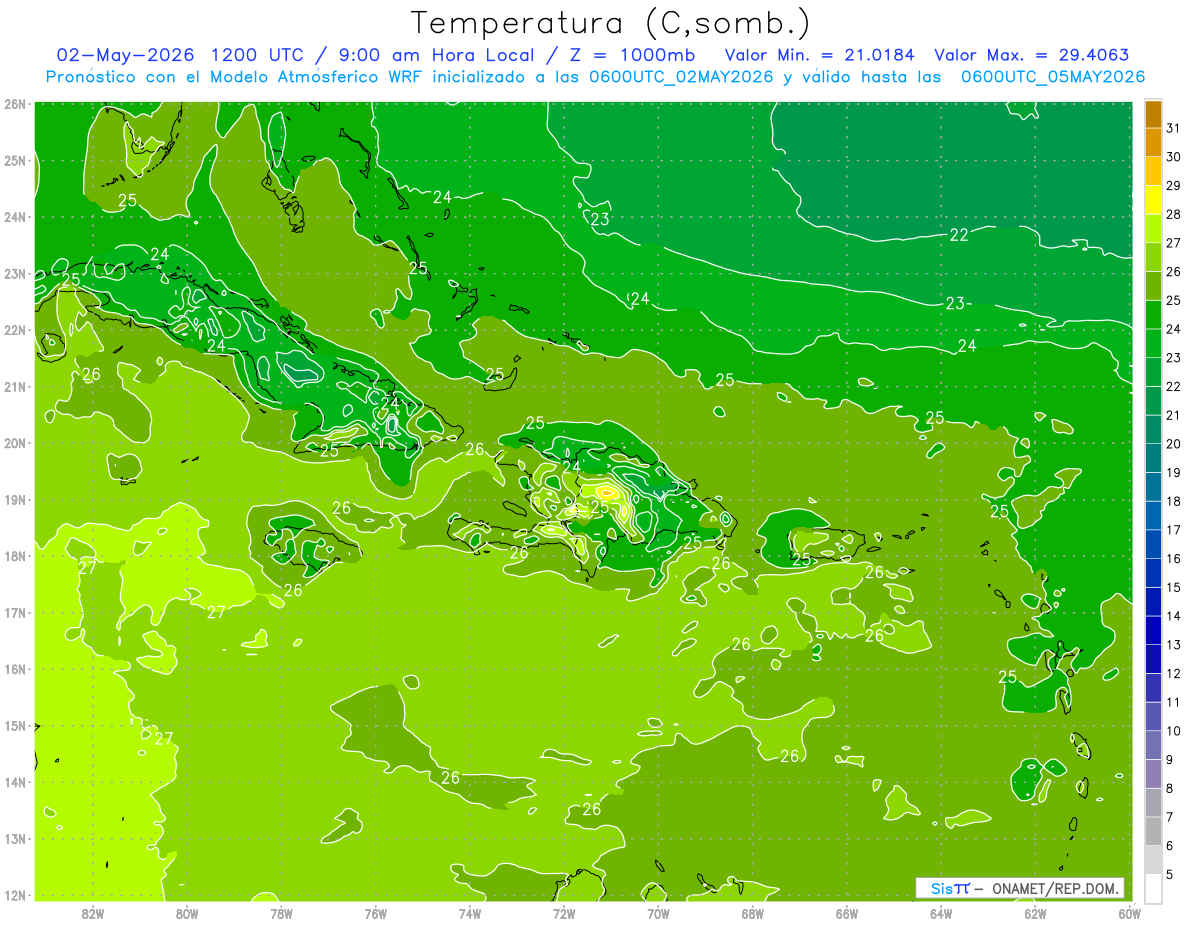Click the 20 degree teal legend swatch
Image resolution: width=1200 pixels, height=927 pixels.
click(1153, 458)
